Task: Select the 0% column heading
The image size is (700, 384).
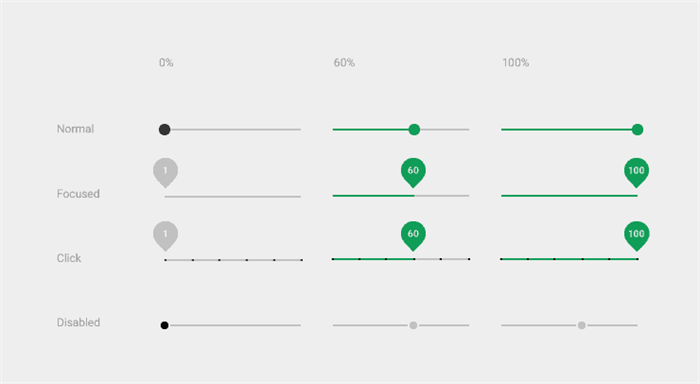Action: [x=166, y=63]
